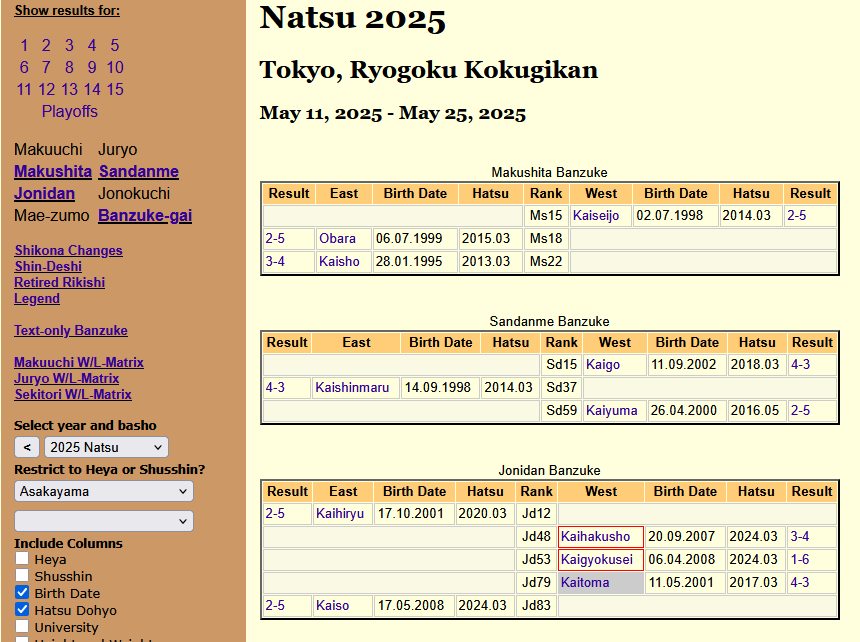The height and width of the screenshot is (642, 860).
Task: Open rikishi Kaiseijo's profile
Action: 596,215
